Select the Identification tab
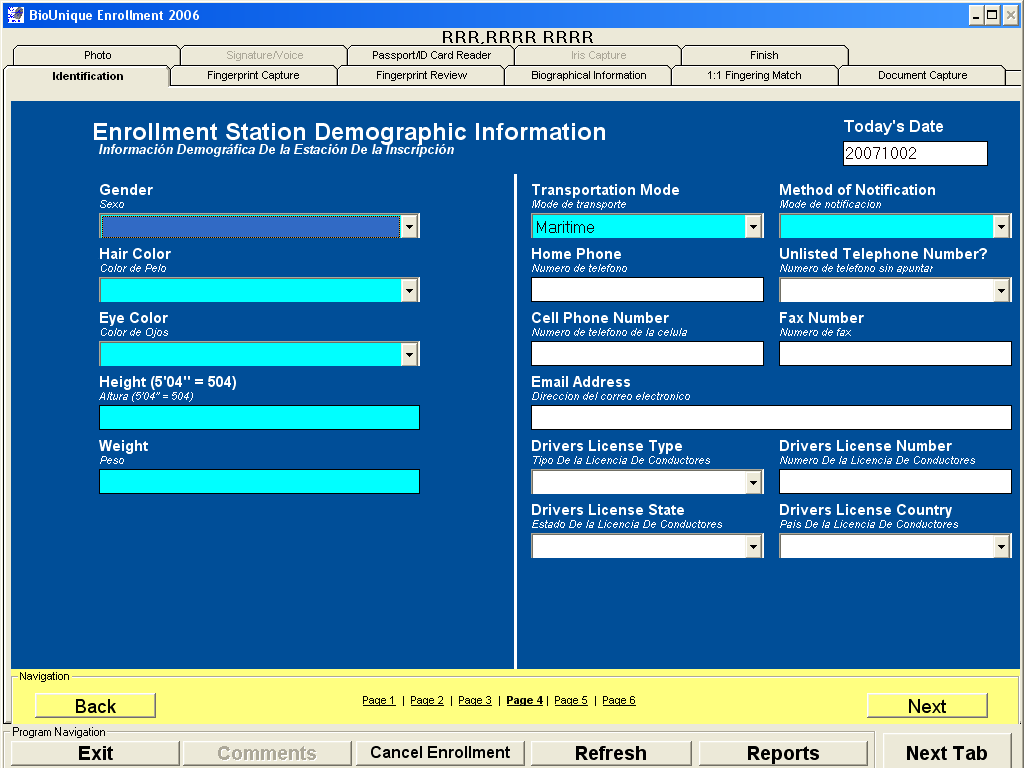The image size is (1024, 768). 88,76
